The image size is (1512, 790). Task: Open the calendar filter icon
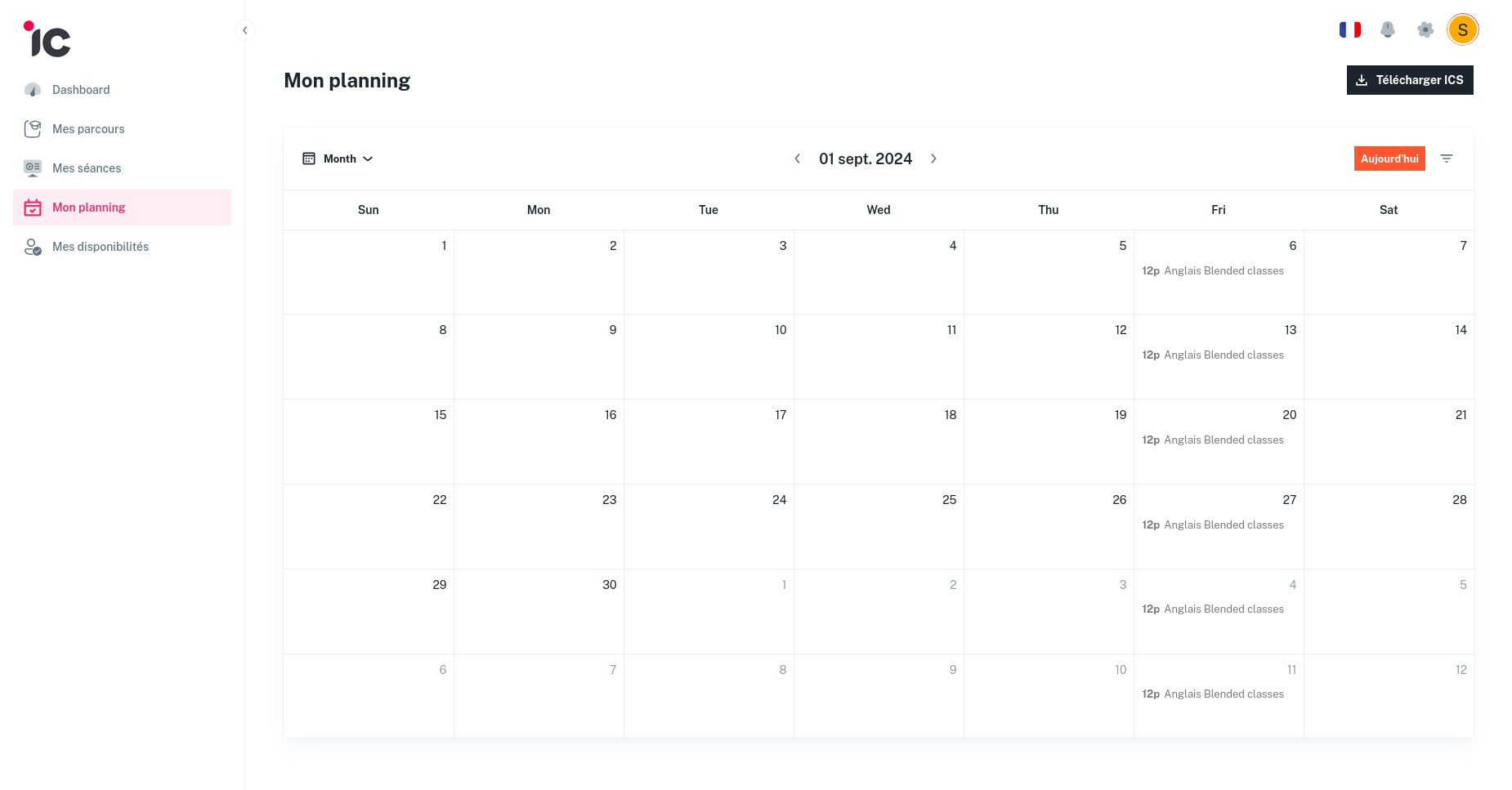[x=1447, y=158]
